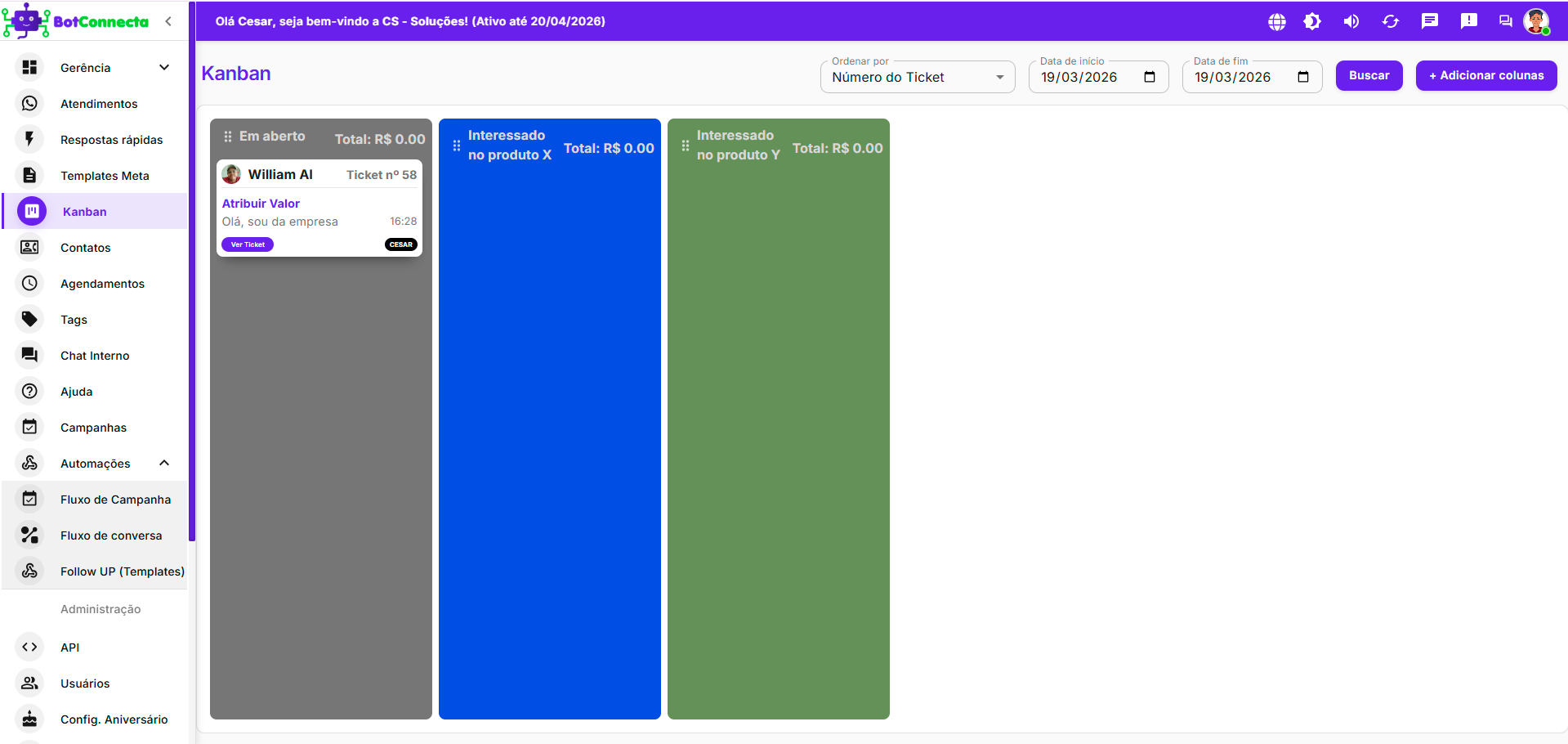This screenshot has width=1568, height=744.
Task: Click the globe language icon
Action: (x=1276, y=22)
